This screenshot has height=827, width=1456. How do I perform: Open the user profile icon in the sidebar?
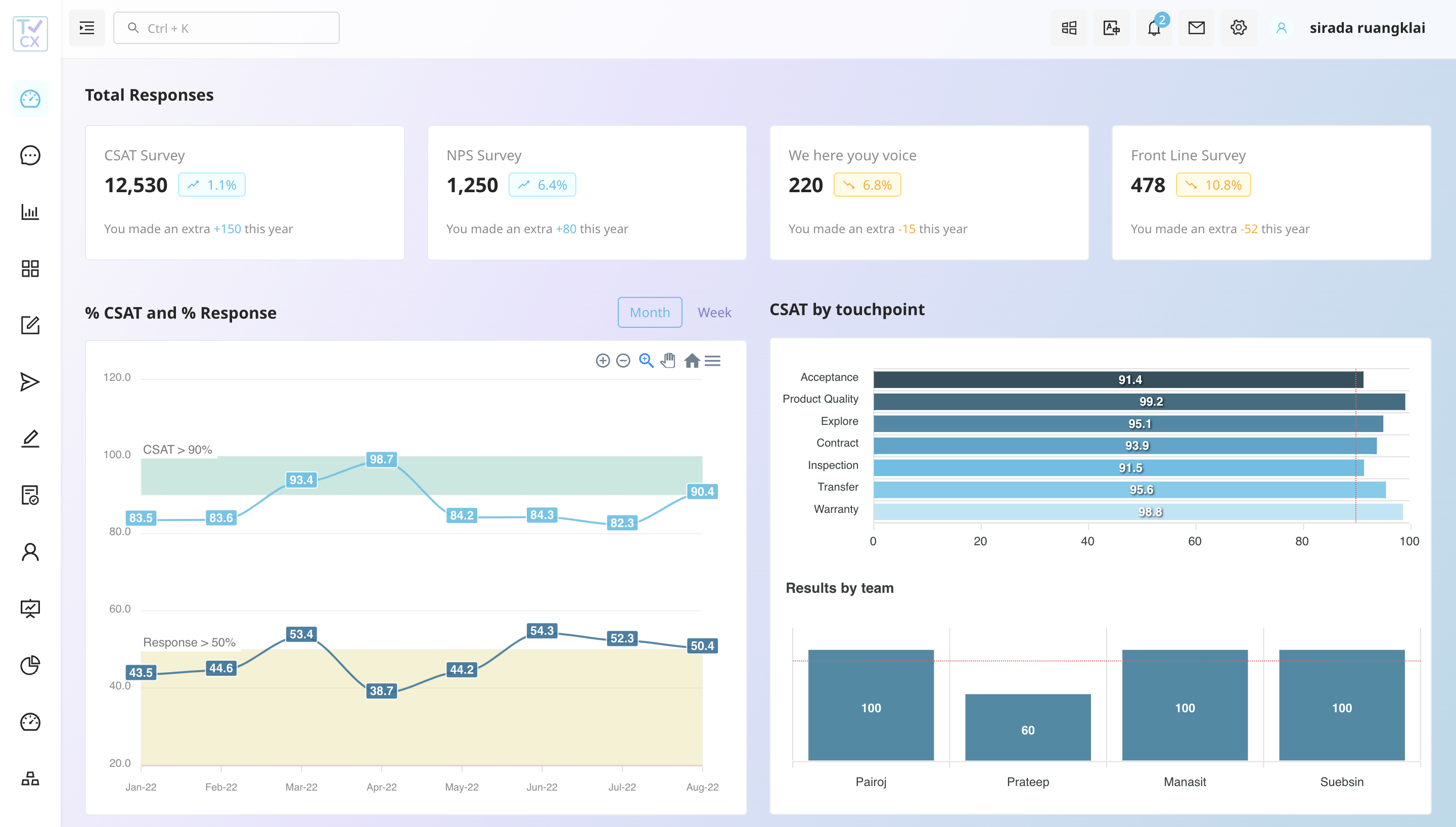pos(30,551)
